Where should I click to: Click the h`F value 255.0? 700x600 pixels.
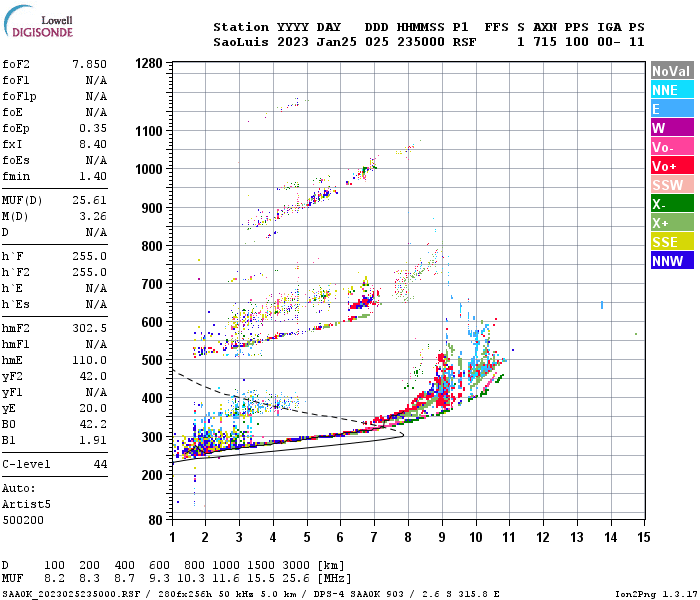(x=89, y=257)
